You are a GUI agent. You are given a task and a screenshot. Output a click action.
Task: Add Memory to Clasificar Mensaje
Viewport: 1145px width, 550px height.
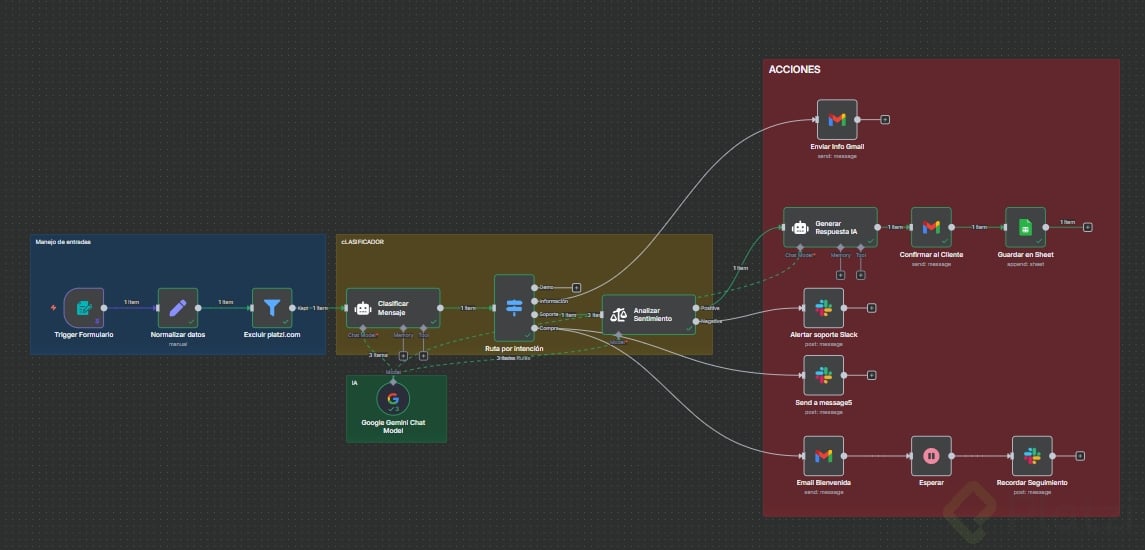point(403,356)
